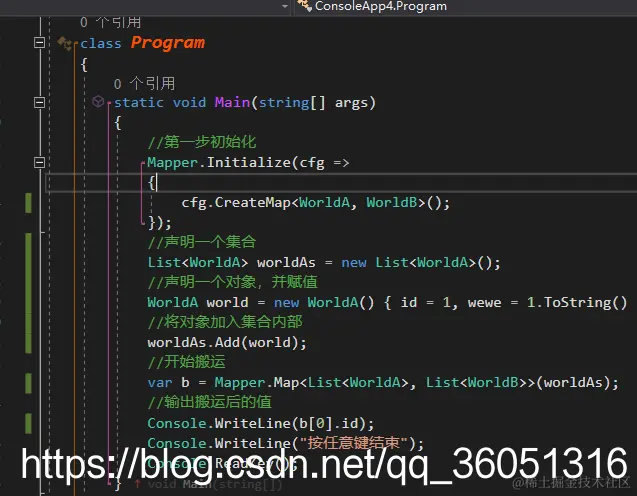Click 'WorldB' in the CreateMap line

pyautogui.click(x=392, y=202)
